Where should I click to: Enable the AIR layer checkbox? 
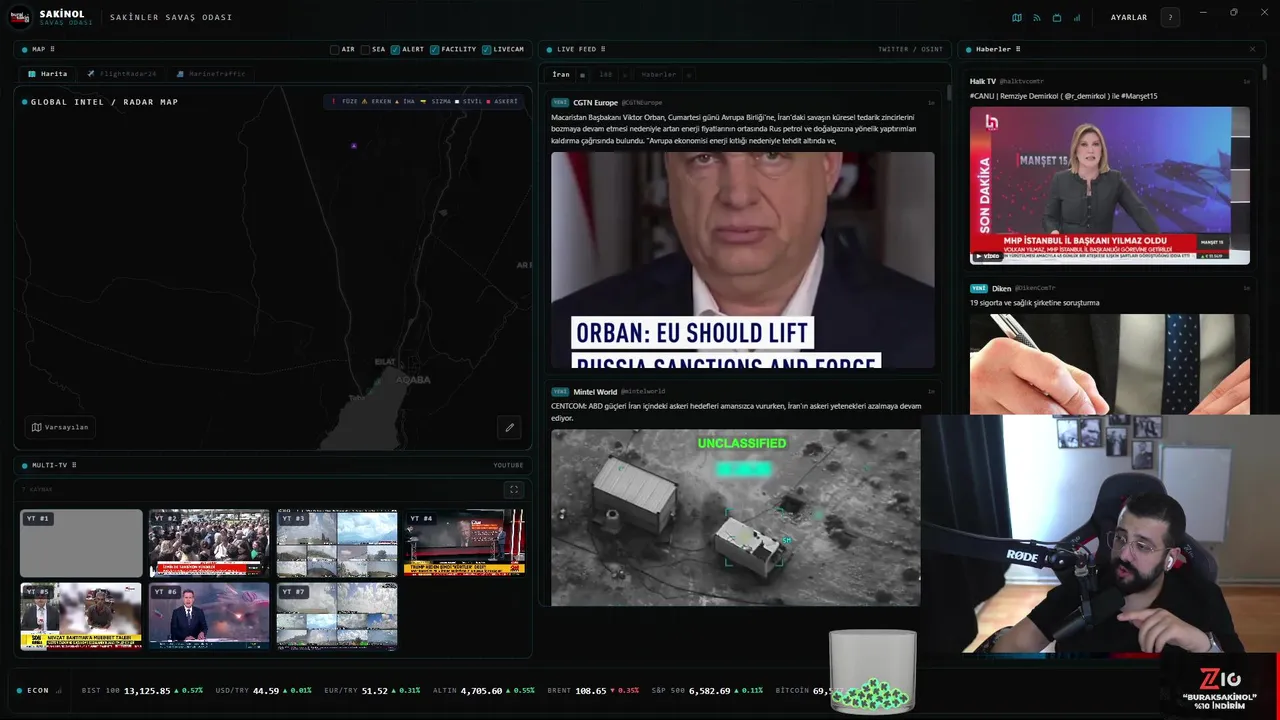(x=335, y=49)
